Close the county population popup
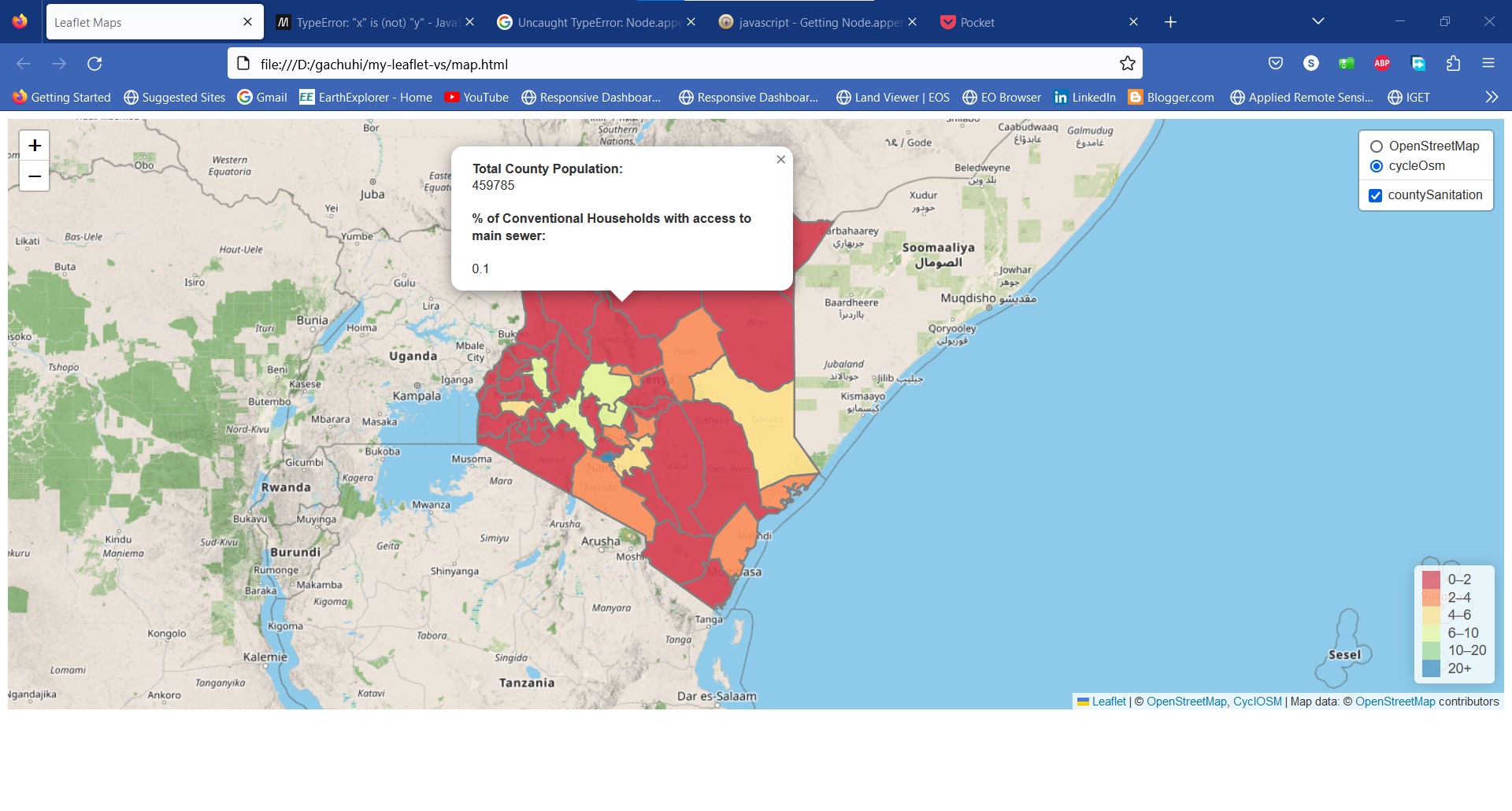Viewport: 1512px width, 811px height. click(780, 160)
